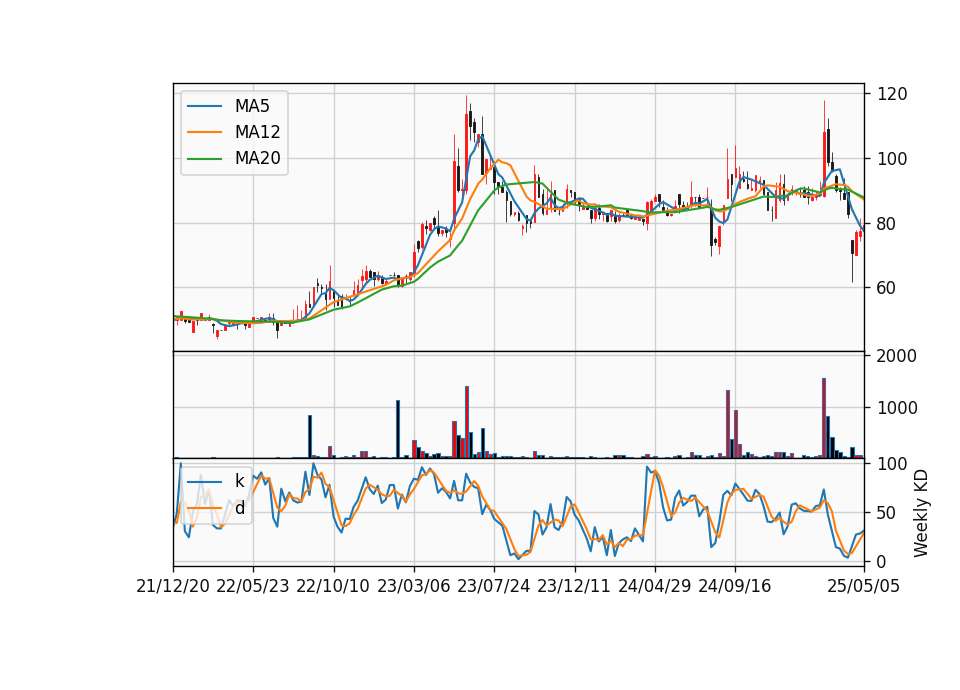Click the 1000 volume axis tick label
This screenshot has height=690, width=960.
click(x=897, y=408)
